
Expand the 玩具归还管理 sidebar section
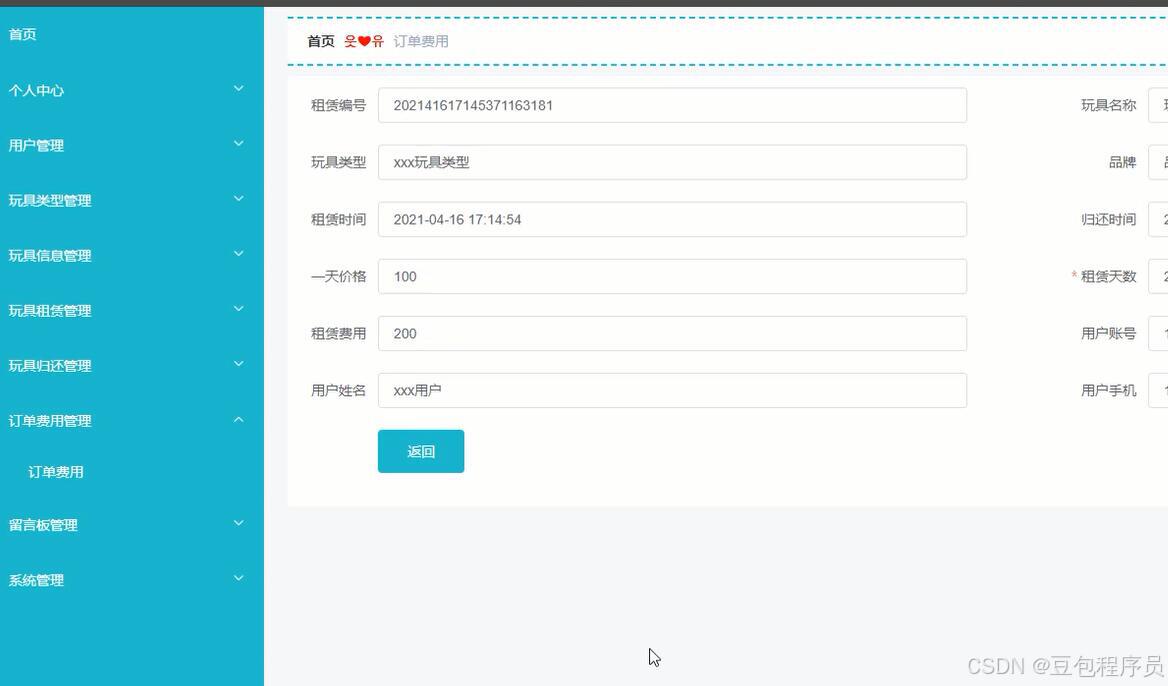pos(130,365)
